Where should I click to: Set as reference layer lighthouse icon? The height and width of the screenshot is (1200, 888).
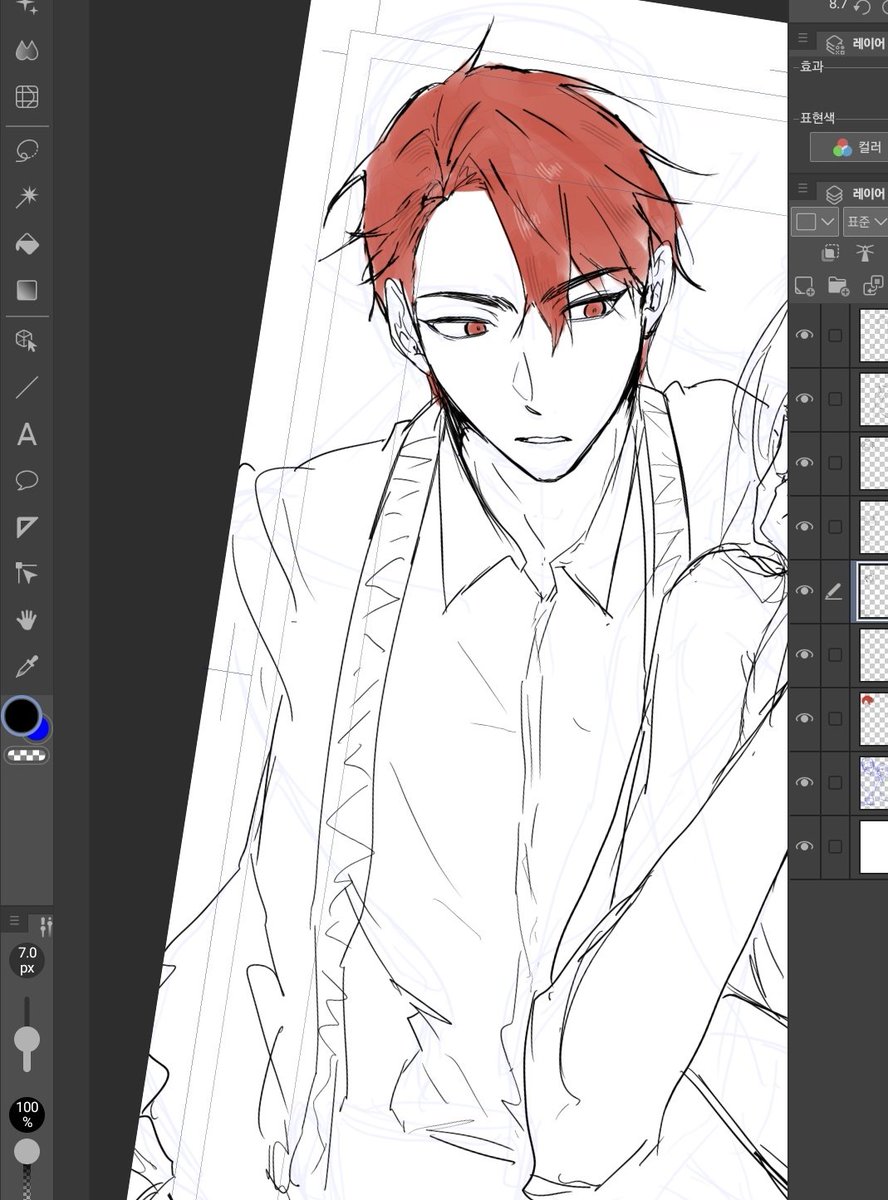click(866, 253)
